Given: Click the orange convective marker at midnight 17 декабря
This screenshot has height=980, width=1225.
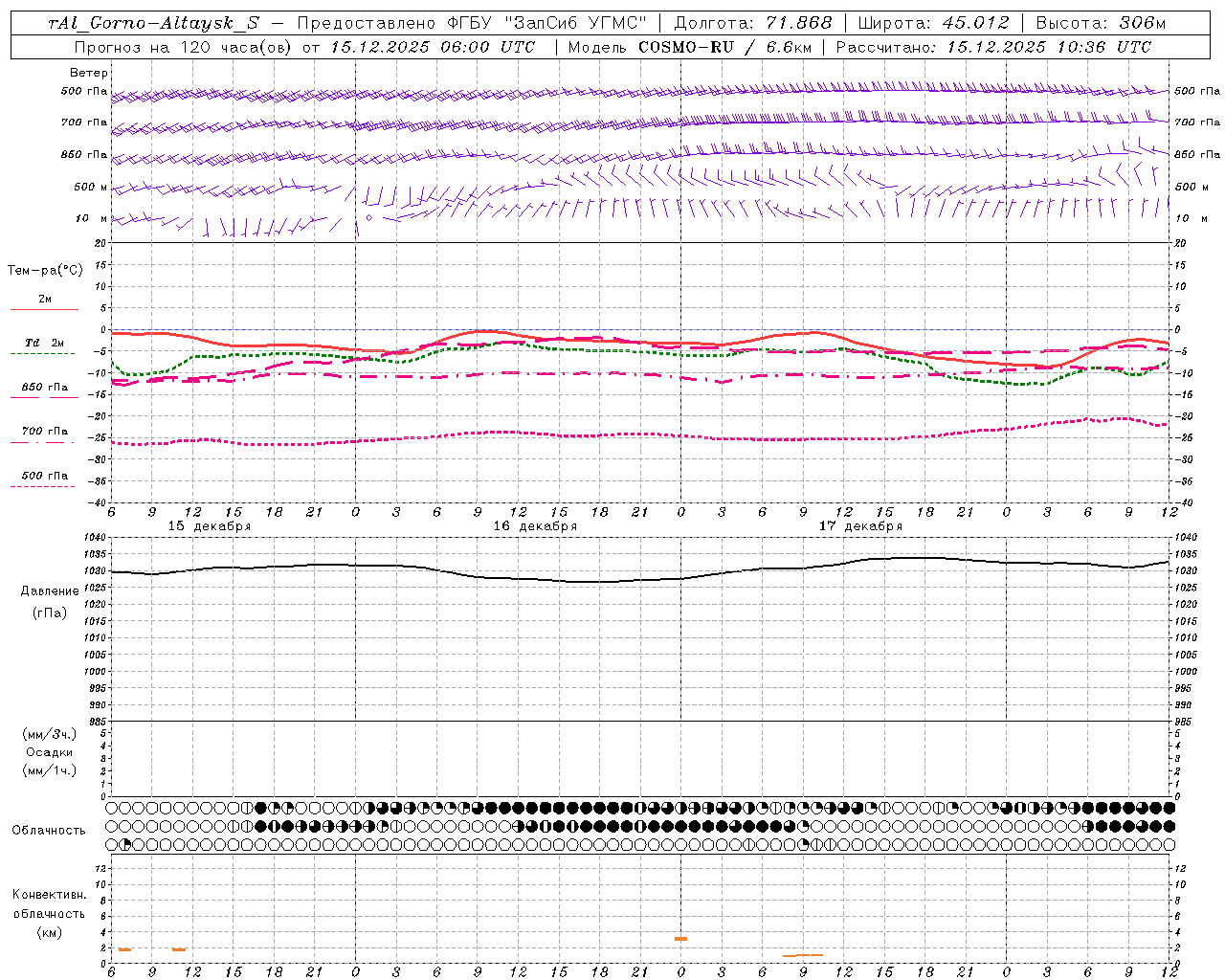Looking at the screenshot, I should click(x=680, y=939).
